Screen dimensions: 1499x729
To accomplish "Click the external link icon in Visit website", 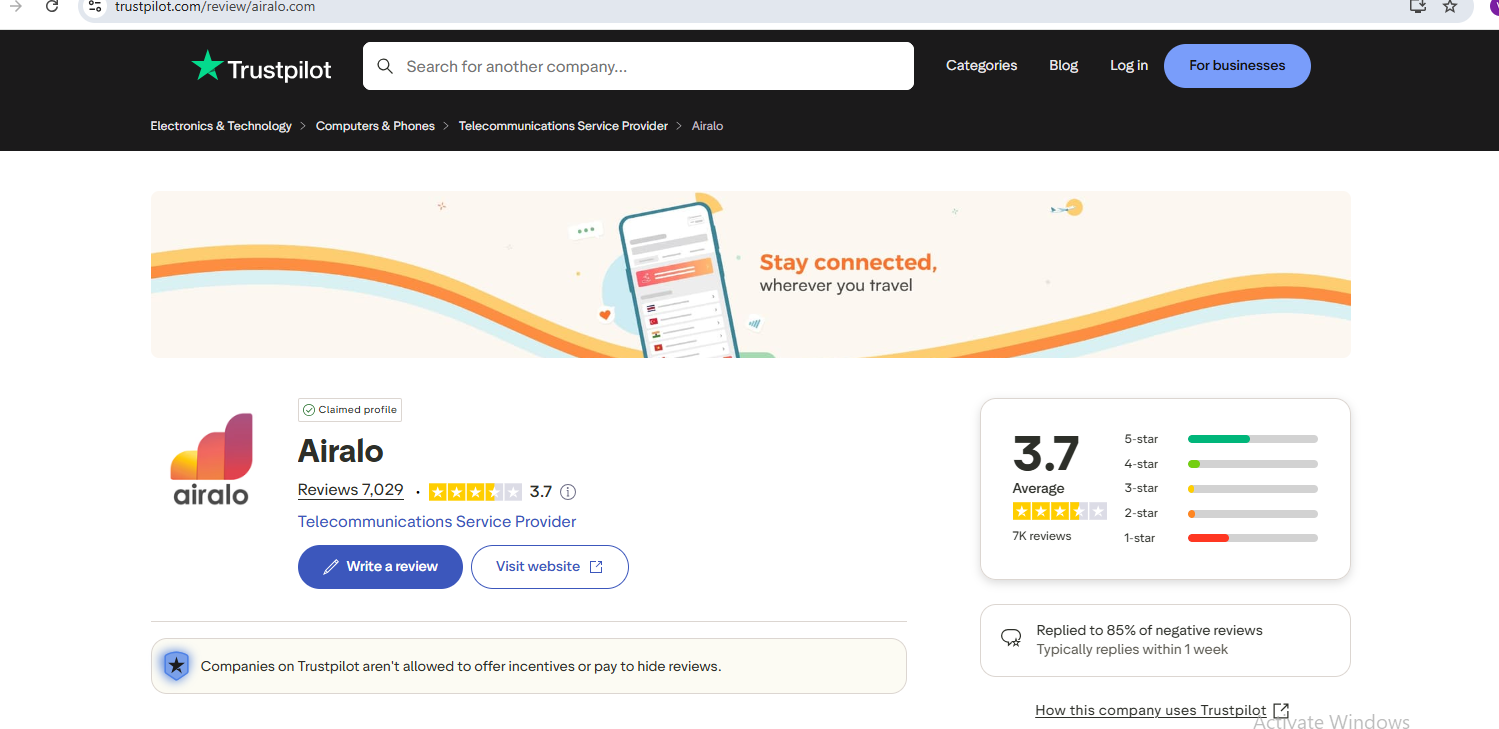I will point(596,567).
